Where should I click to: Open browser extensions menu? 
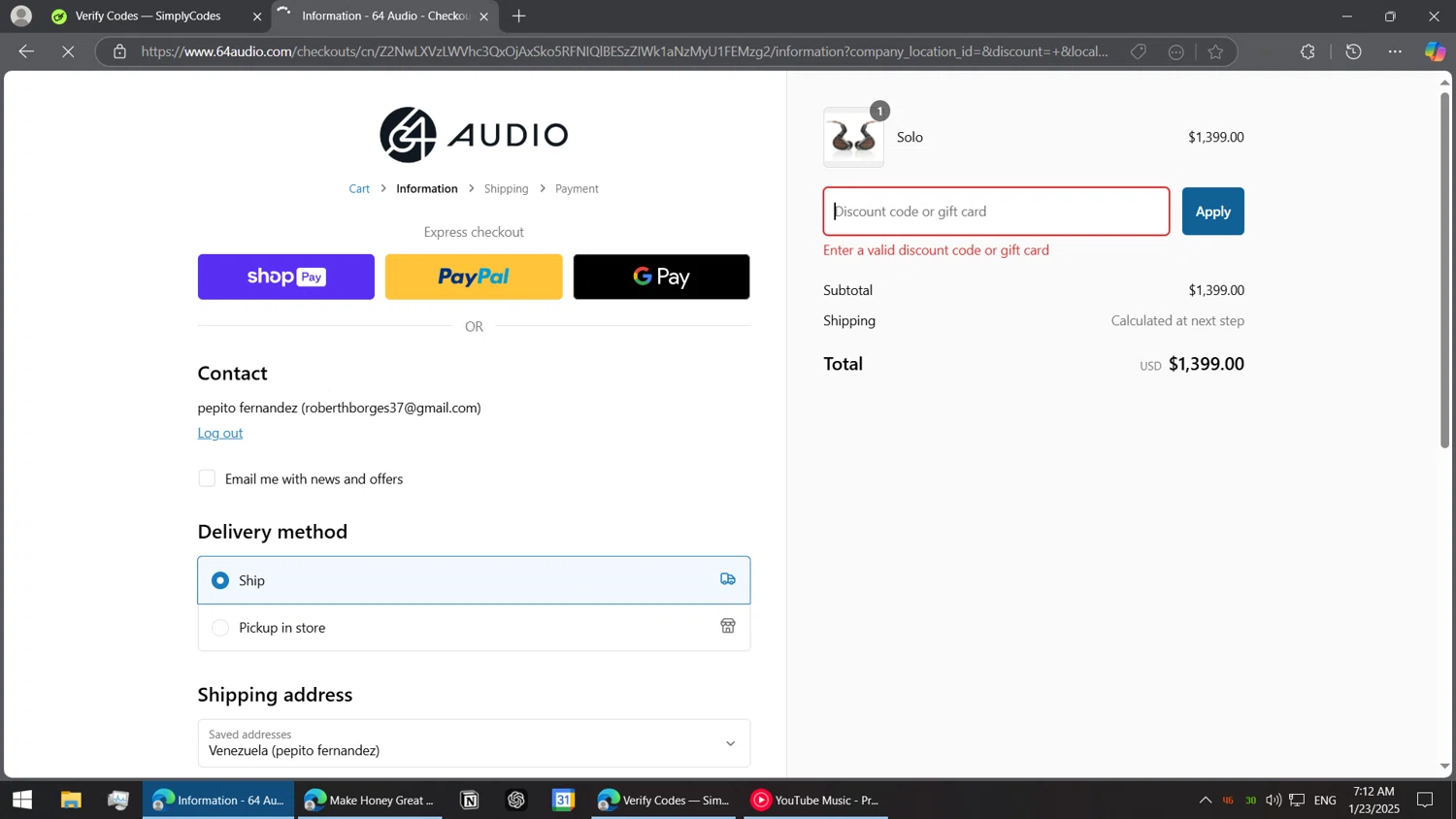[x=1307, y=51]
